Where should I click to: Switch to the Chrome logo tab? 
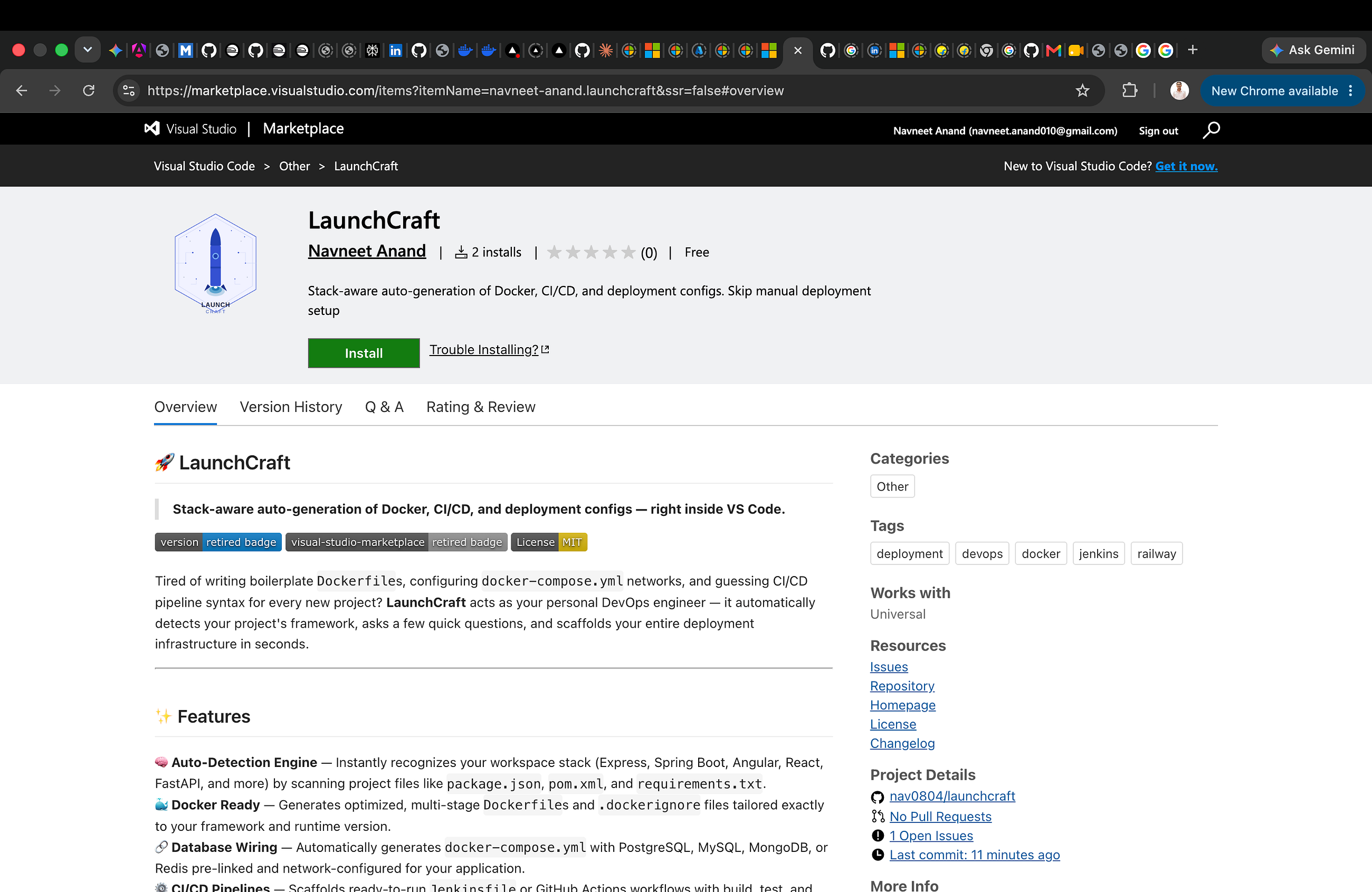(986, 51)
